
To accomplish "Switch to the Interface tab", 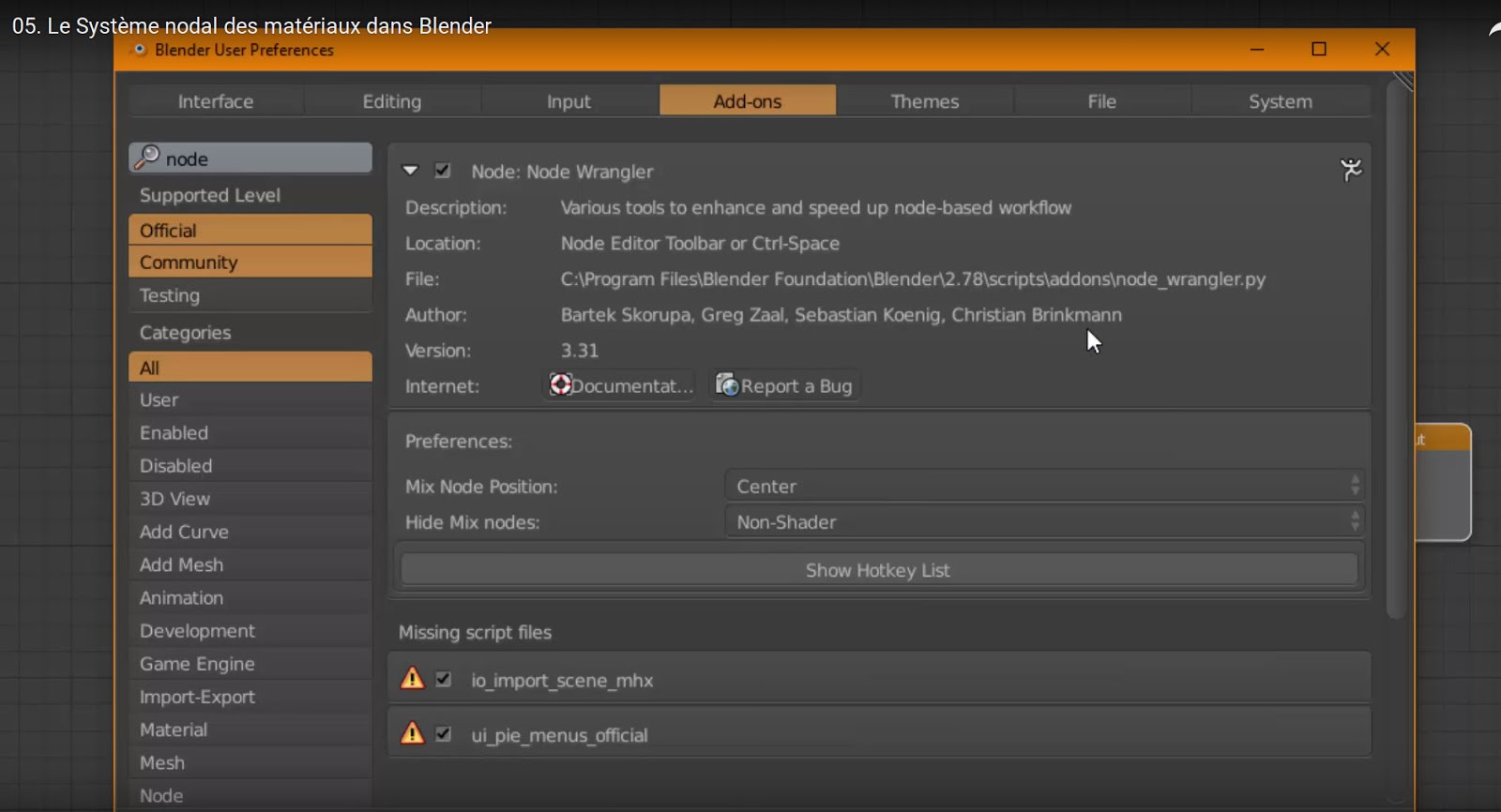I will click(216, 101).
